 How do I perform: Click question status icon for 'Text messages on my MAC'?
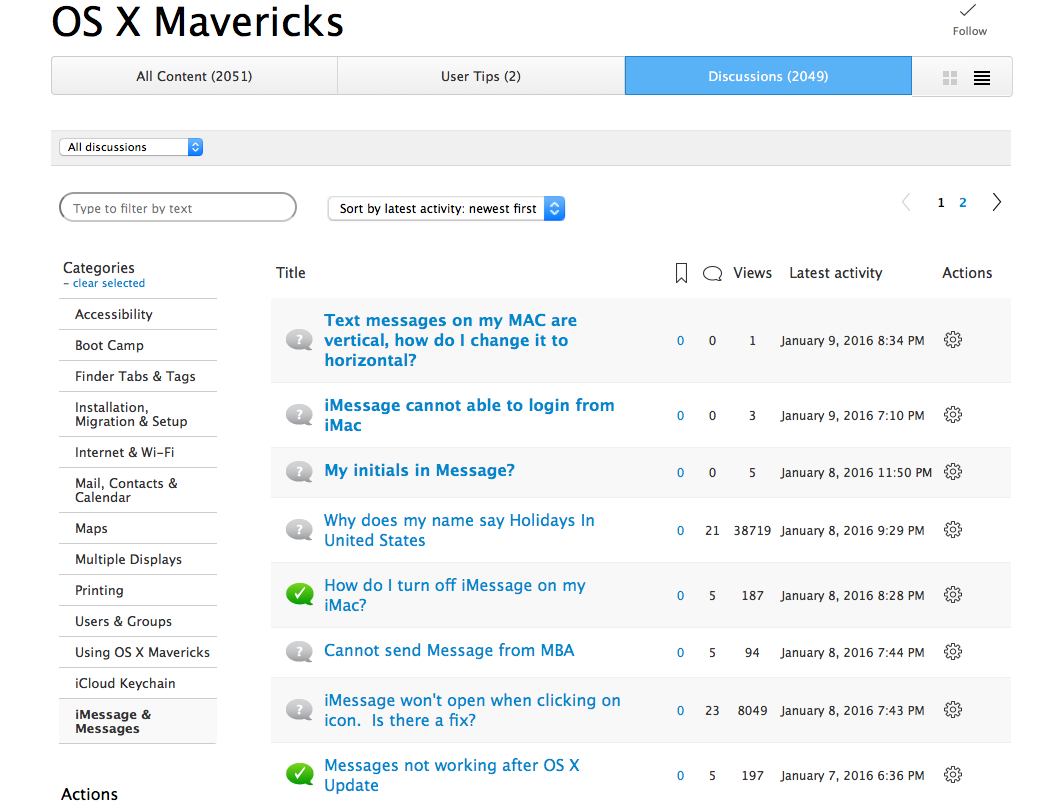tap(299, 340)
